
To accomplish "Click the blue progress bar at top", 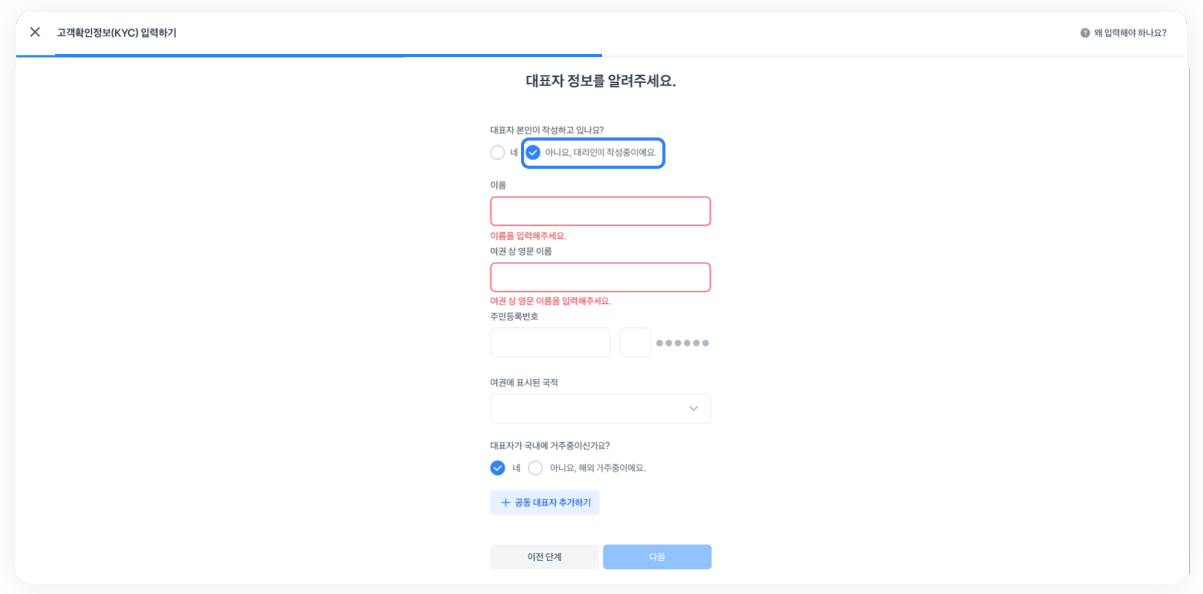I will click(328, 56).
